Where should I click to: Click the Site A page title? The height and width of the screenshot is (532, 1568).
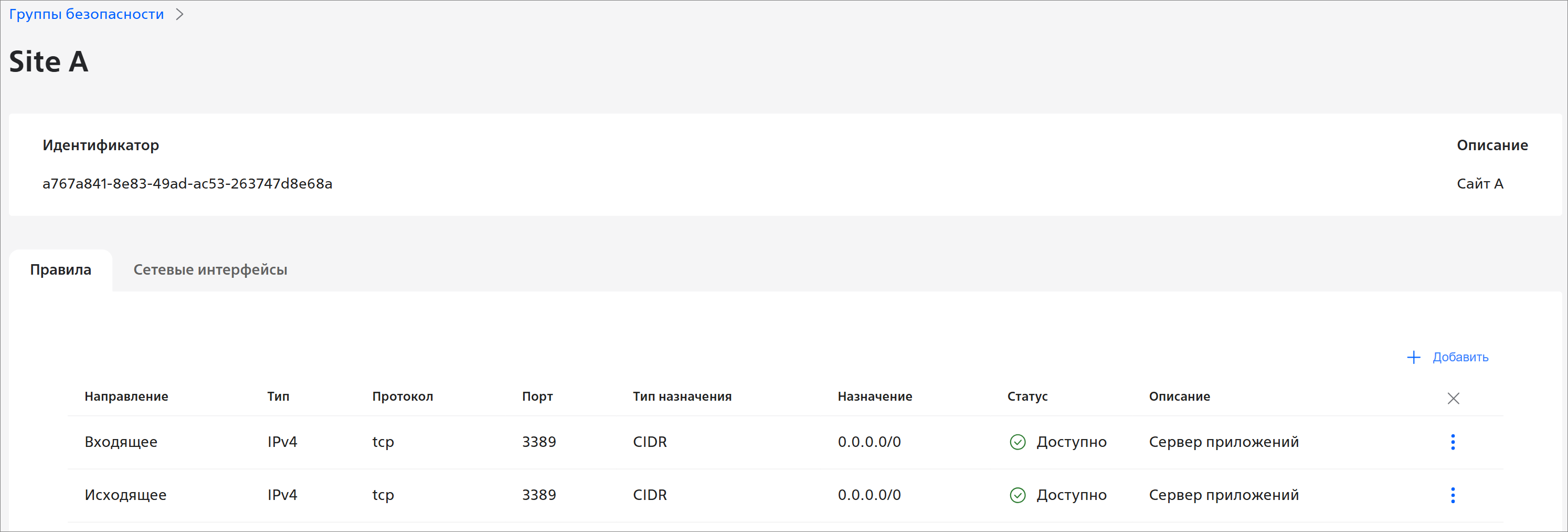(49, 61)
